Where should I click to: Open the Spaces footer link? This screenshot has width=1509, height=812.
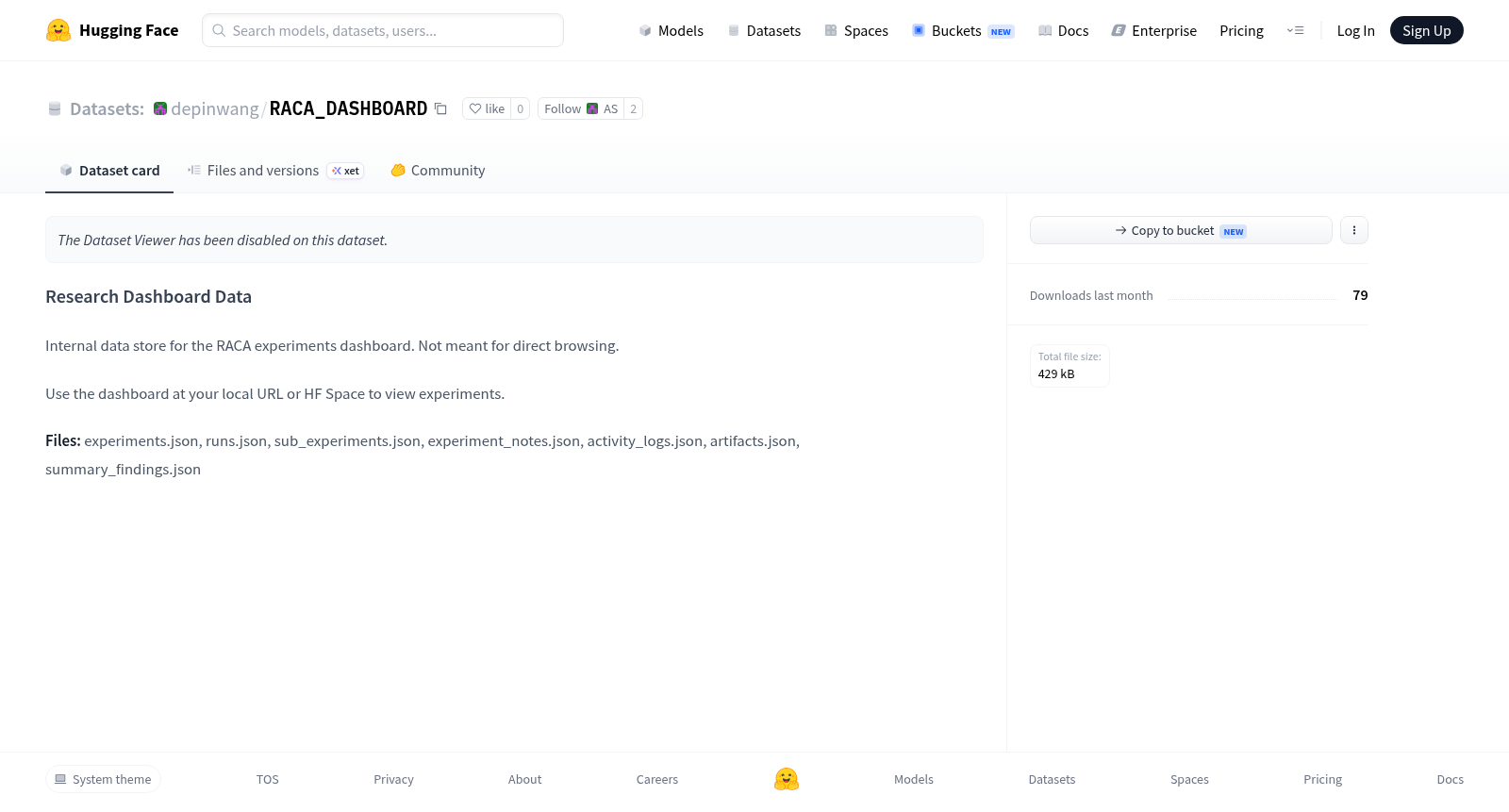1189,779
